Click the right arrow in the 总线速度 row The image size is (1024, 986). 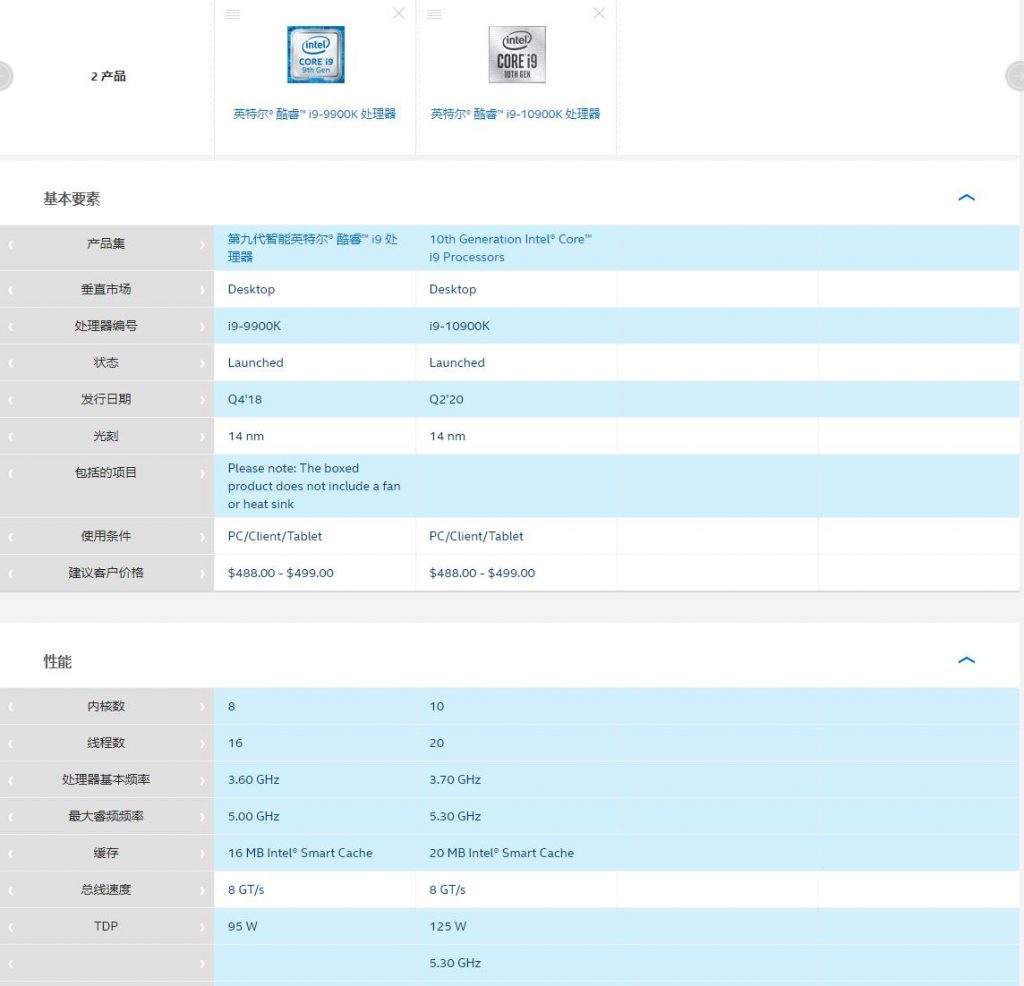click(x=202, y=890)
